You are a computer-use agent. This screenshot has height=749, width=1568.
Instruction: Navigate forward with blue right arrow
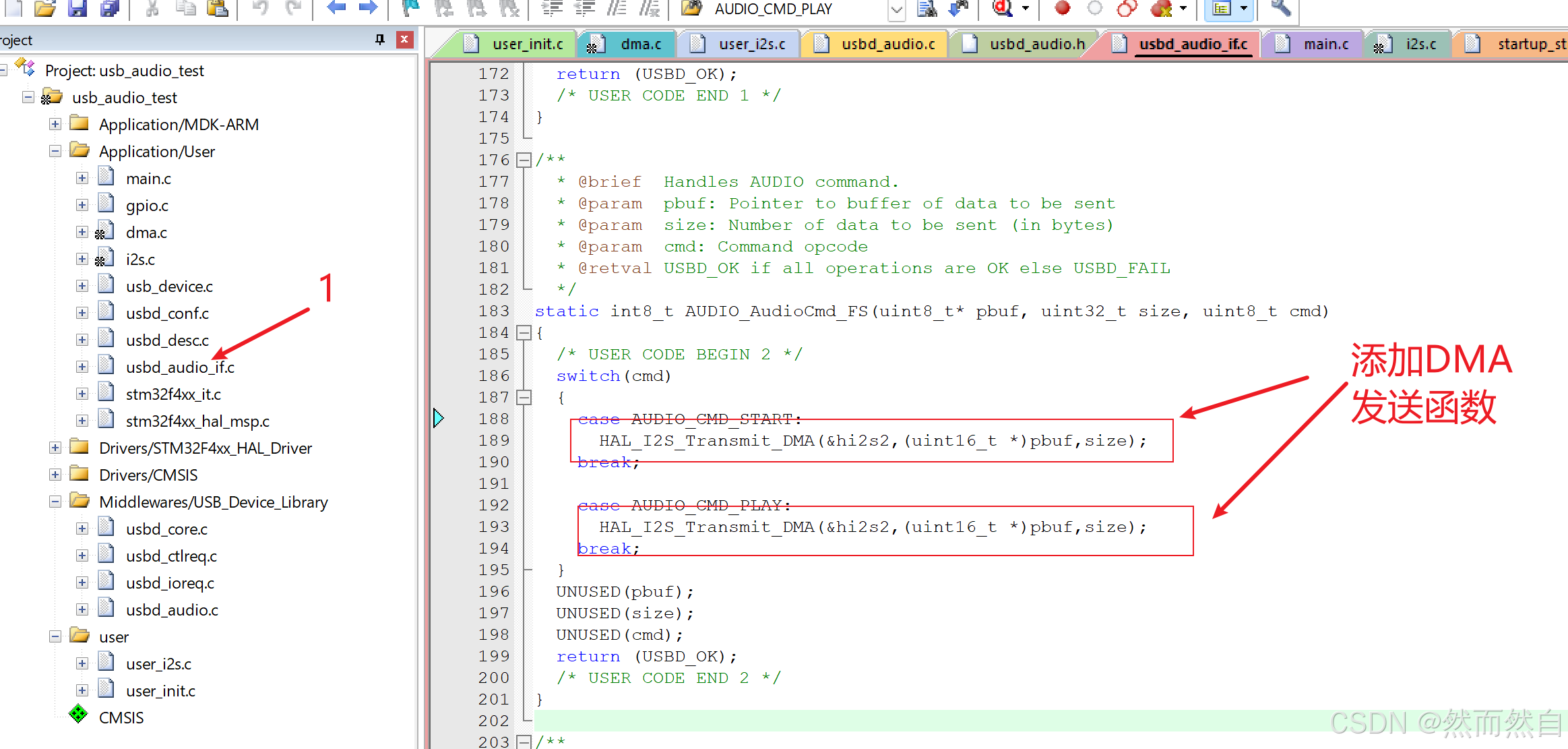(x=368, y=8)
